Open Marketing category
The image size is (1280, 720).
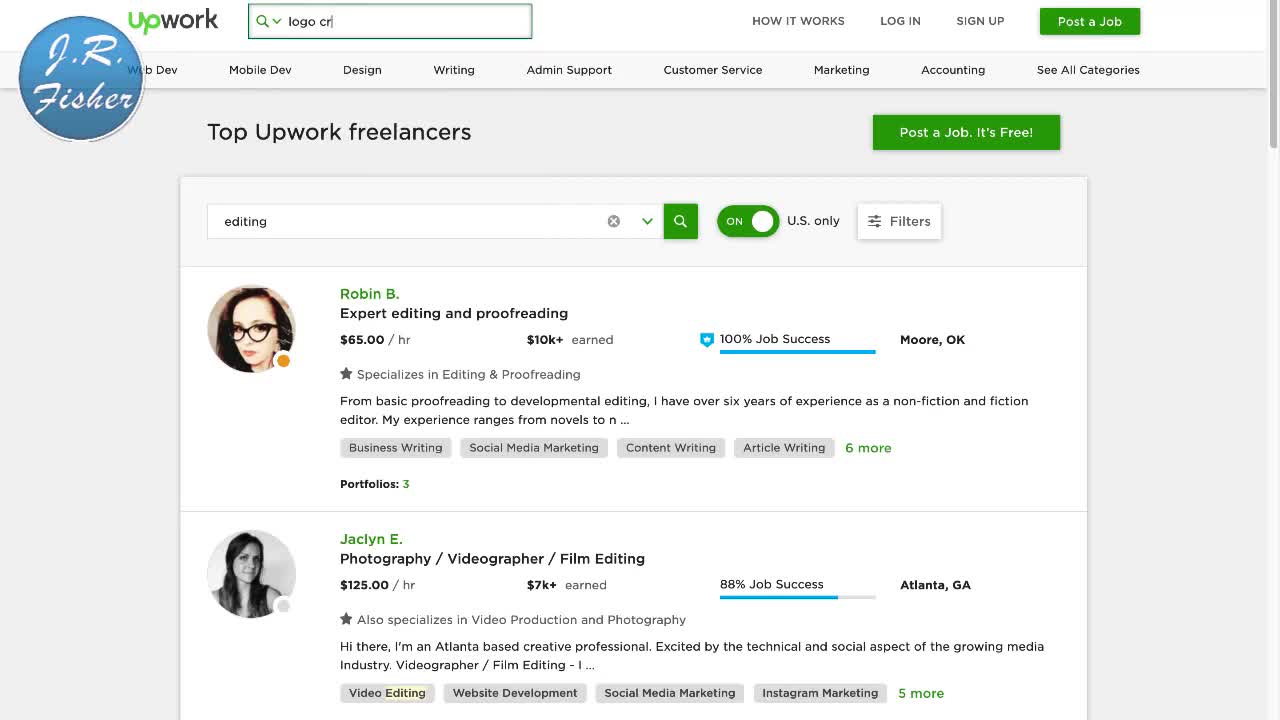pos(841,70)
